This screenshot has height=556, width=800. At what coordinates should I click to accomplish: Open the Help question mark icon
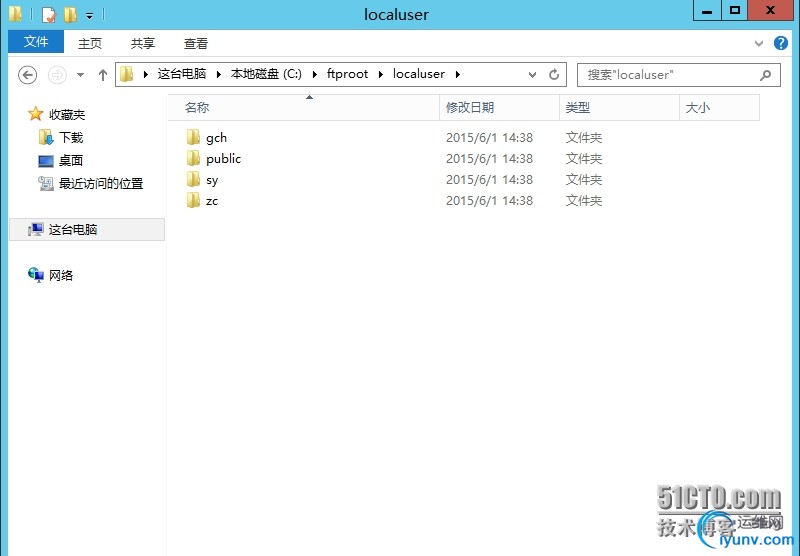click(781, 43)
